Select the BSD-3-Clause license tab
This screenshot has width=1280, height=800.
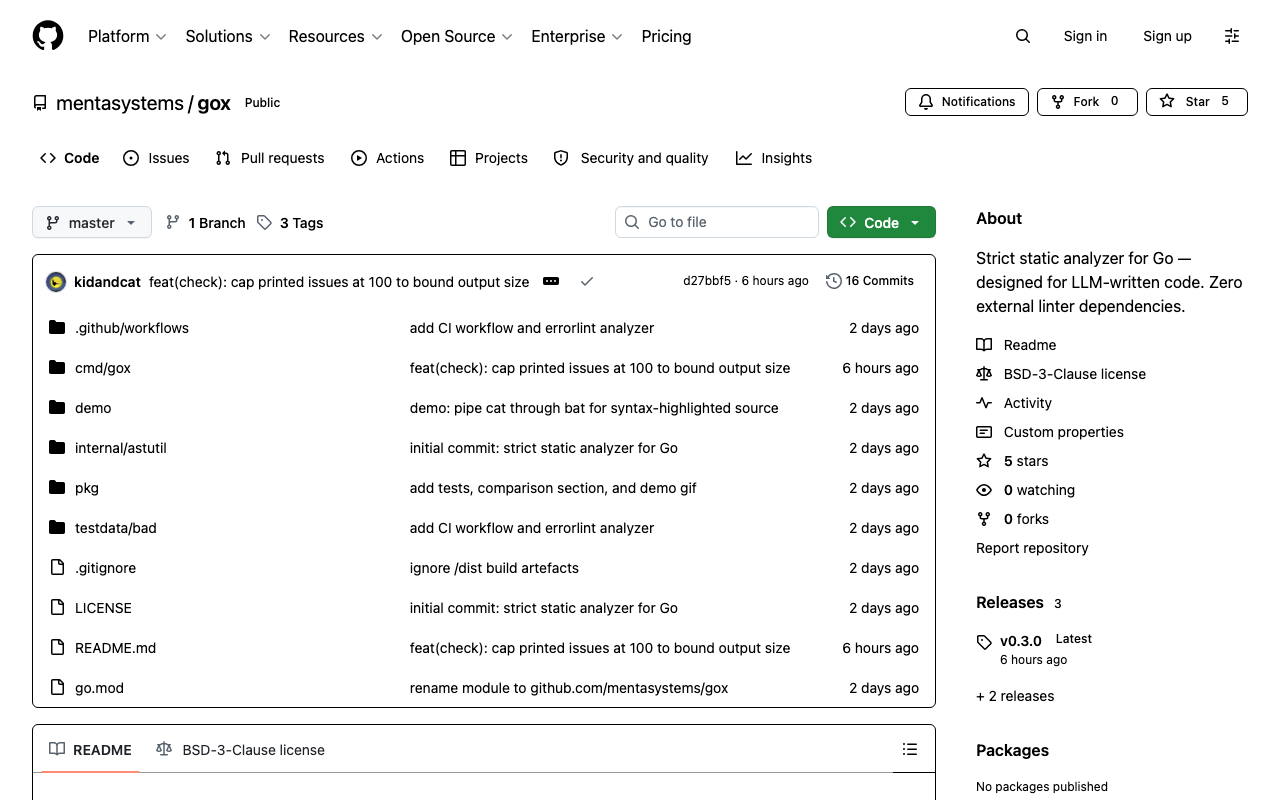point(241,750)
